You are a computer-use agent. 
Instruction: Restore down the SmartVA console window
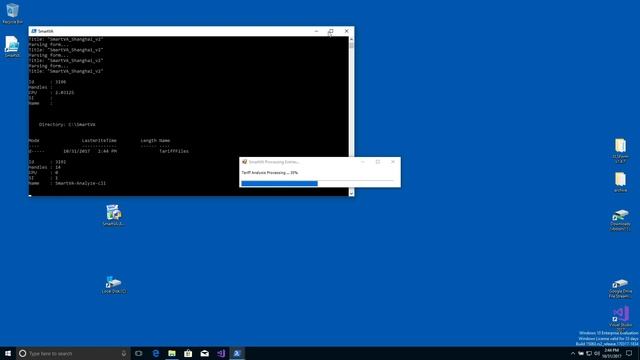click(331, 31)
